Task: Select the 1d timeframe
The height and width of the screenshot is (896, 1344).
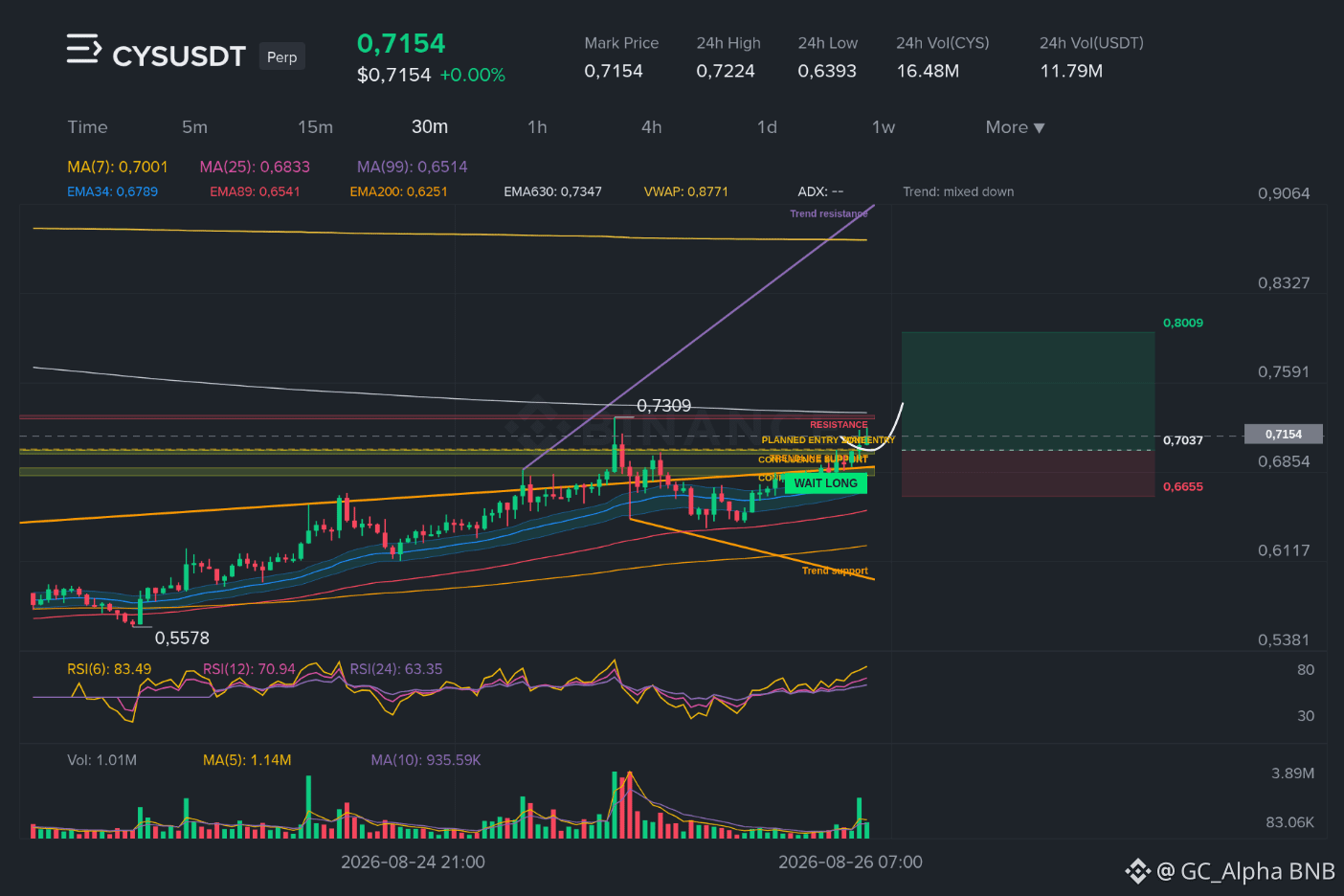Action: pyautogui.click(x=767, y=127)
